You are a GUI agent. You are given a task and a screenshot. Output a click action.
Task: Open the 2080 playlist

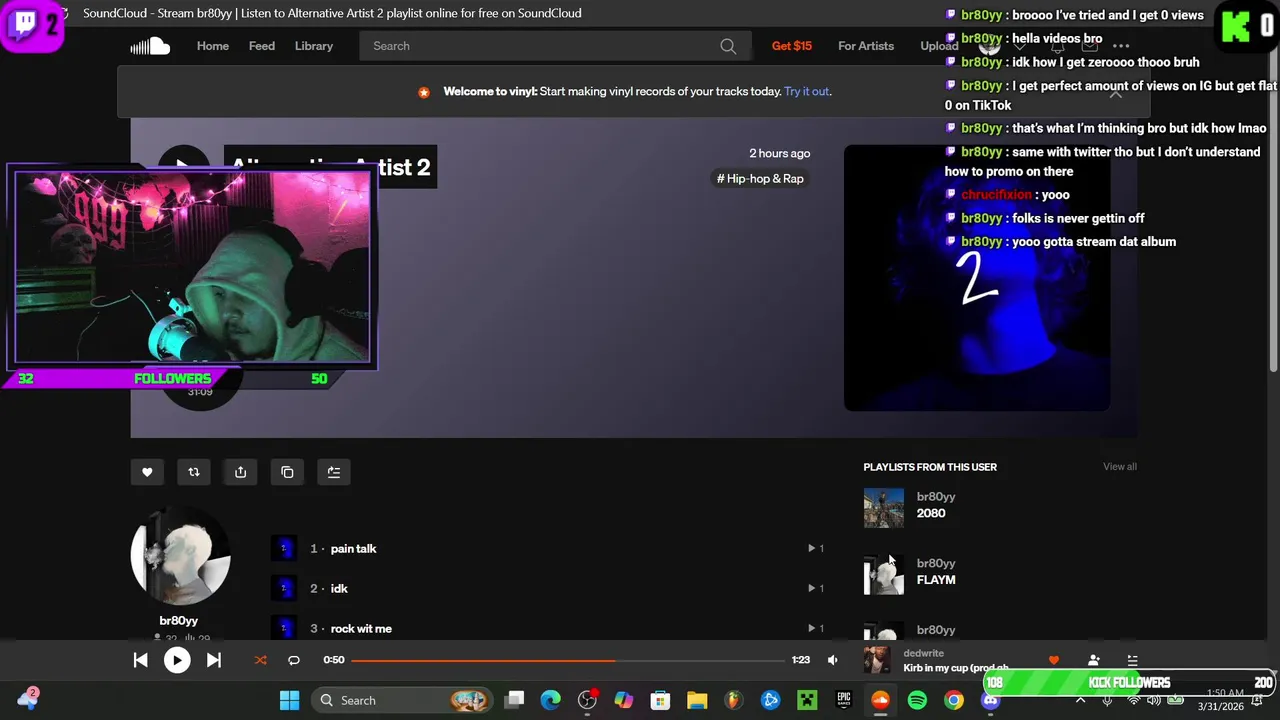click(x=931, y=513)
